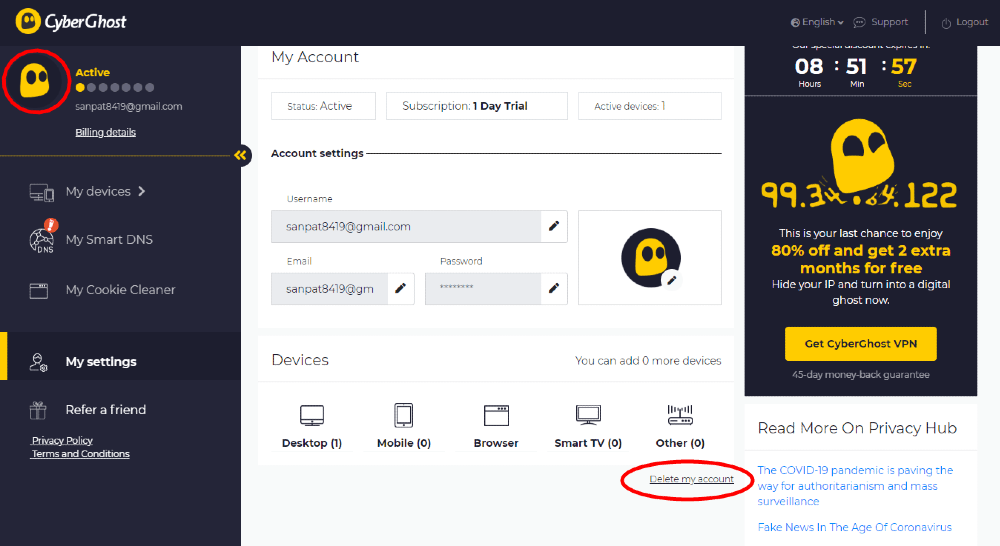Open Billing details link

point(105,132)
